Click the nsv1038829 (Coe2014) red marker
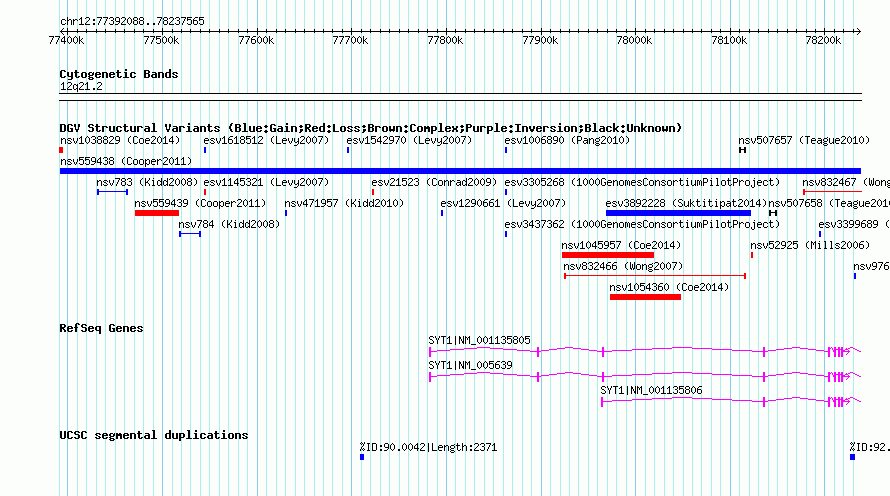 pyautogui.click(x=61, y=150)
